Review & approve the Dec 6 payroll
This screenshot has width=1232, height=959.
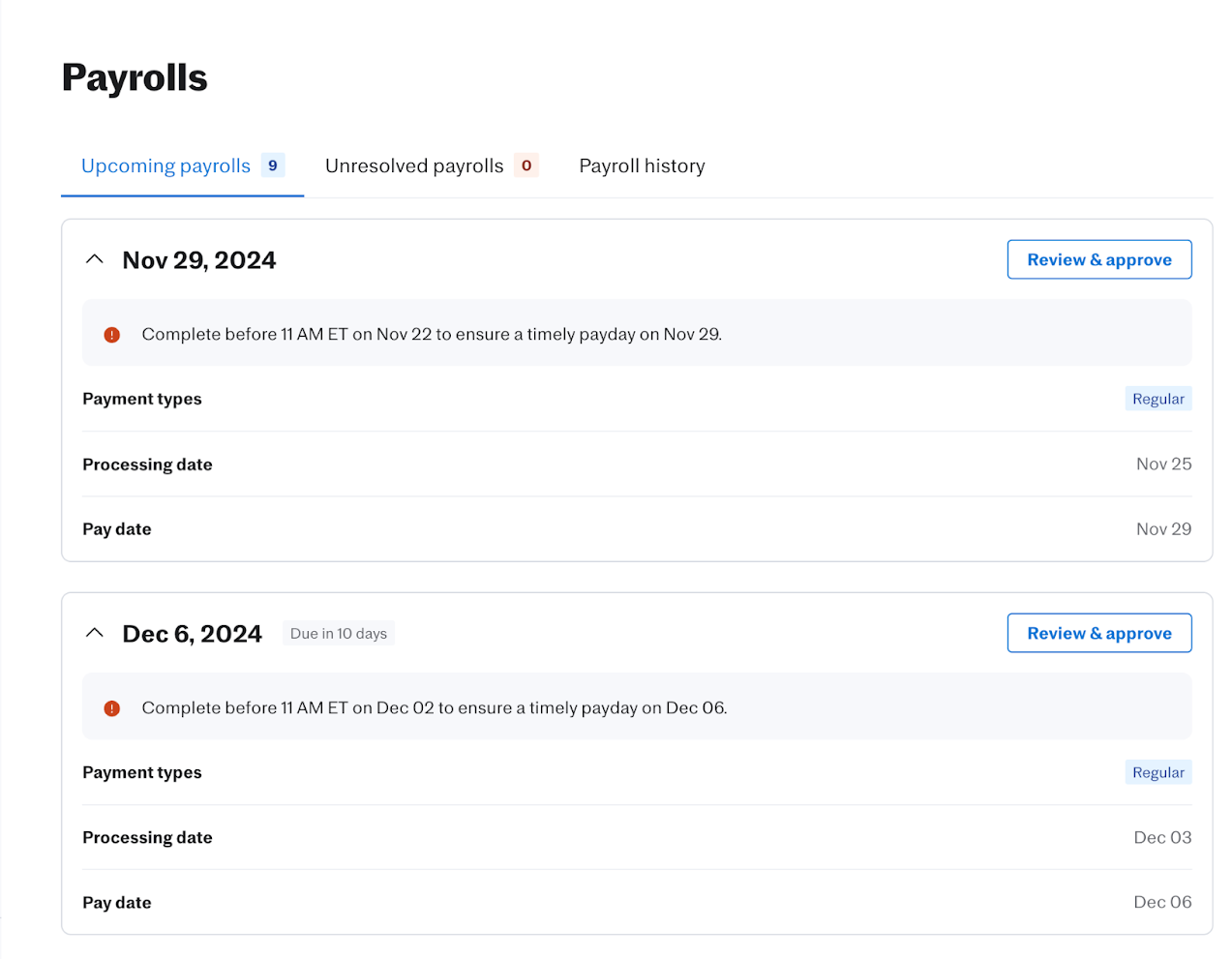(x=1098, y=633)
